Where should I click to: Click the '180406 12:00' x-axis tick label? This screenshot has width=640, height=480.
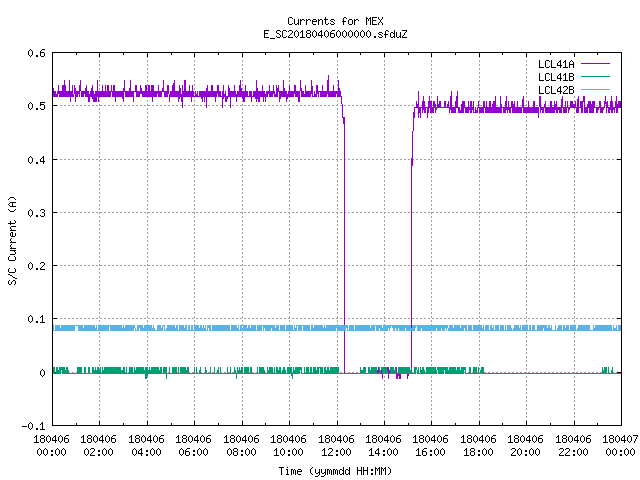(337, 446)
